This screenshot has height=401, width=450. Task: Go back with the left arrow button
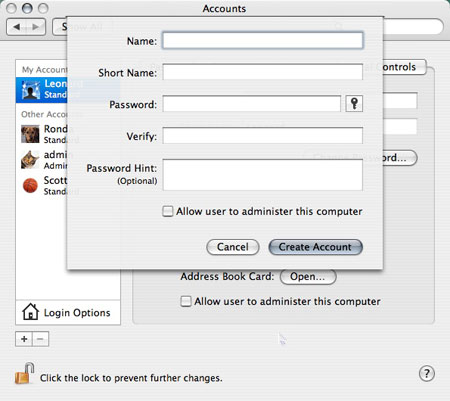(x=16, y=27)
